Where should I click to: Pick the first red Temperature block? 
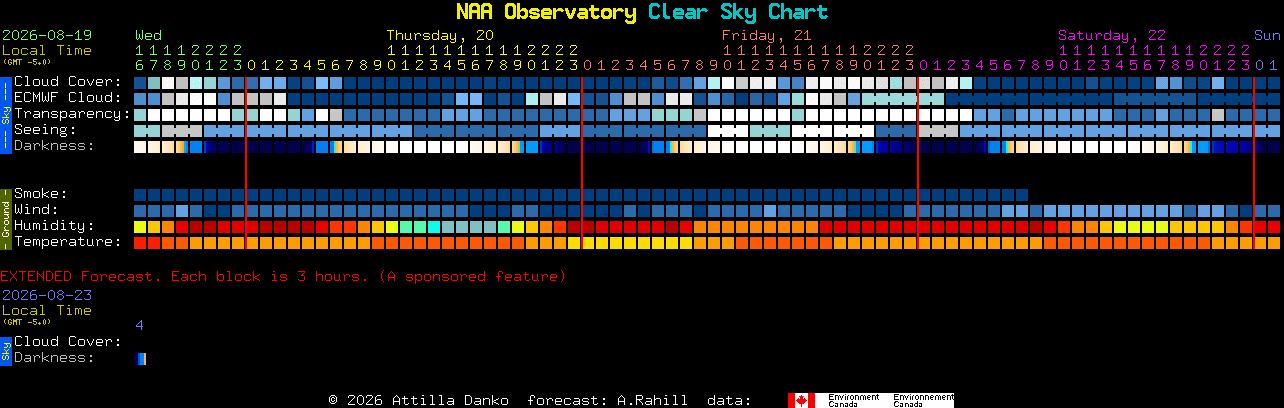pyautogui.click(x=140, y=243)
